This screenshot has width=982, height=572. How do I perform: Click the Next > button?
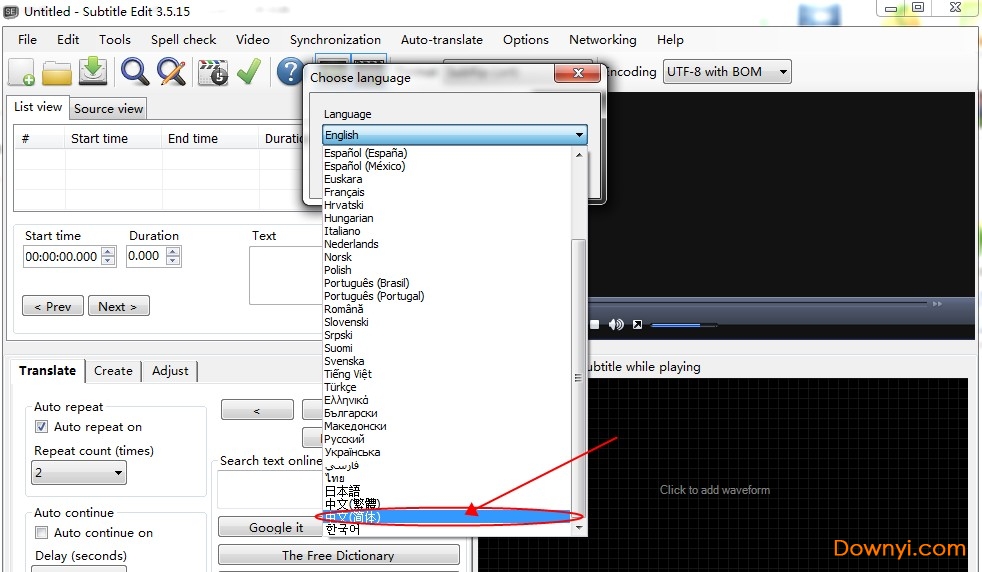pyautogui.click(x=118, y=307)
